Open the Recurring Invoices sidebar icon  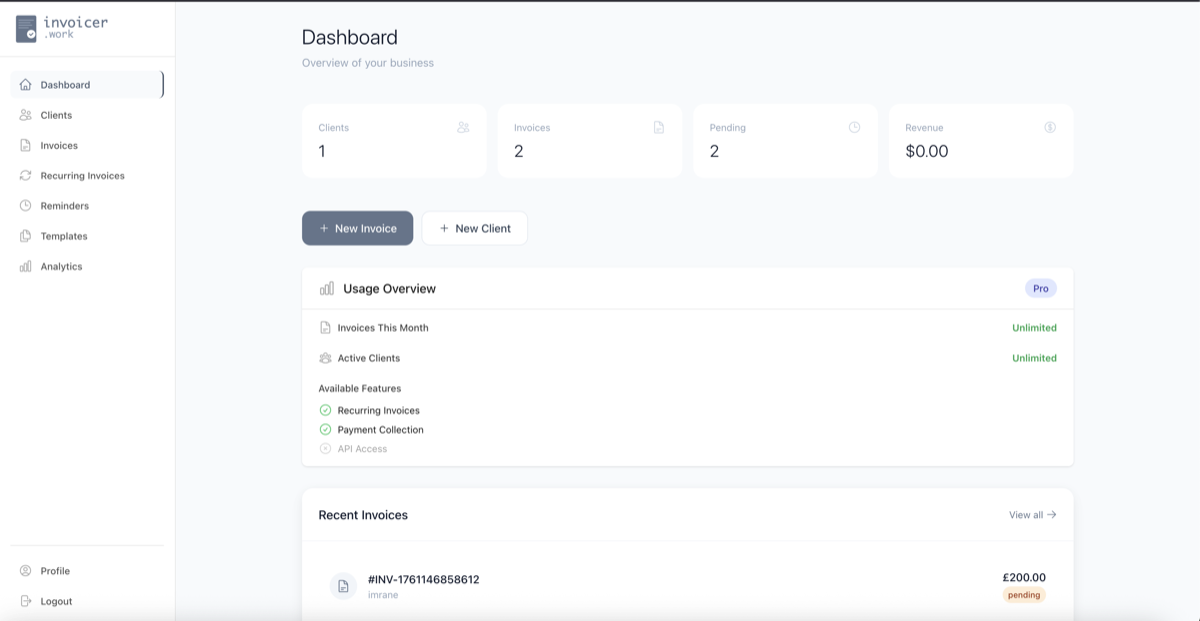coord(24,175)
